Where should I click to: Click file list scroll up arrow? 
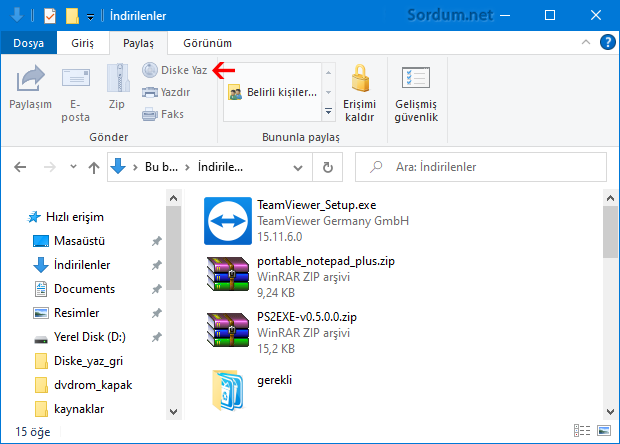(x=611, y=198)
